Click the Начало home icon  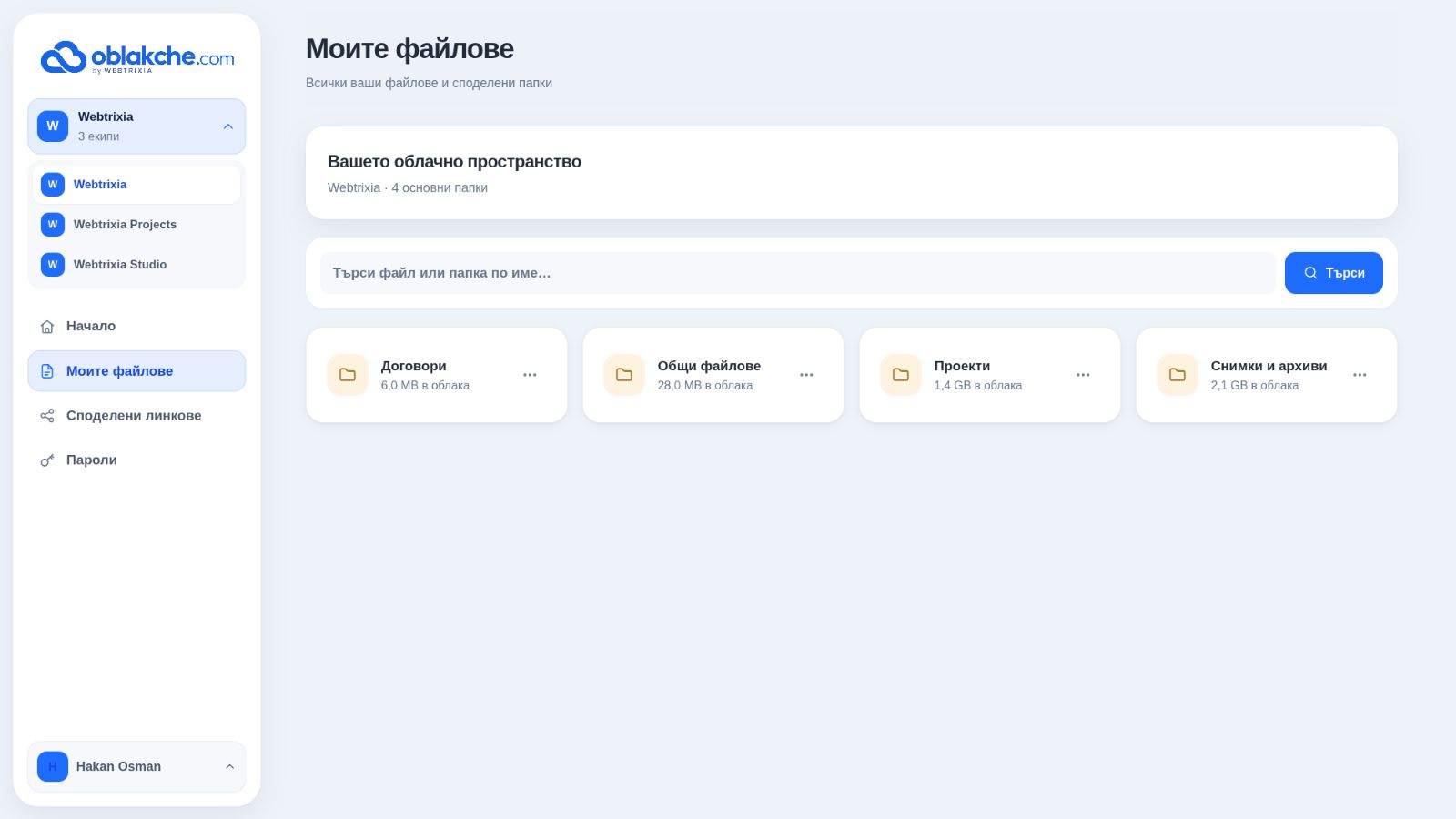(x=47, y=327)
